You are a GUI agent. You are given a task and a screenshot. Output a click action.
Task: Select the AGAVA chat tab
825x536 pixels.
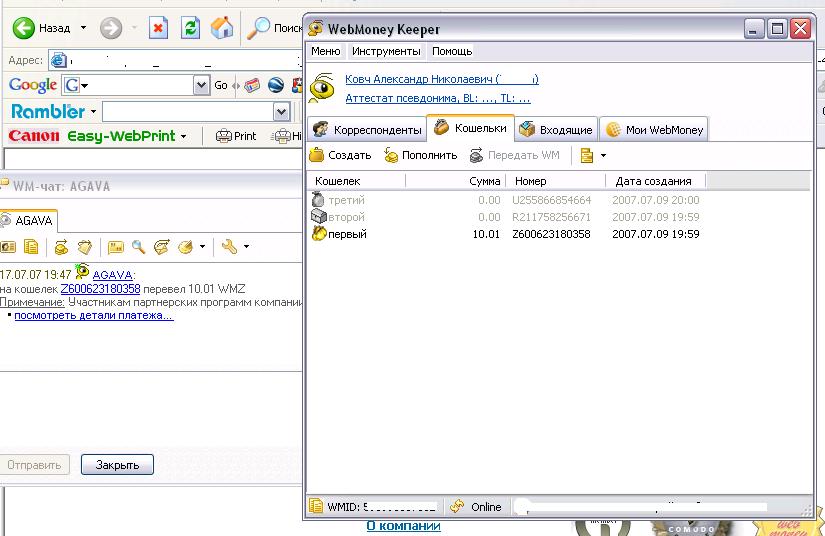tap(27, 220)
